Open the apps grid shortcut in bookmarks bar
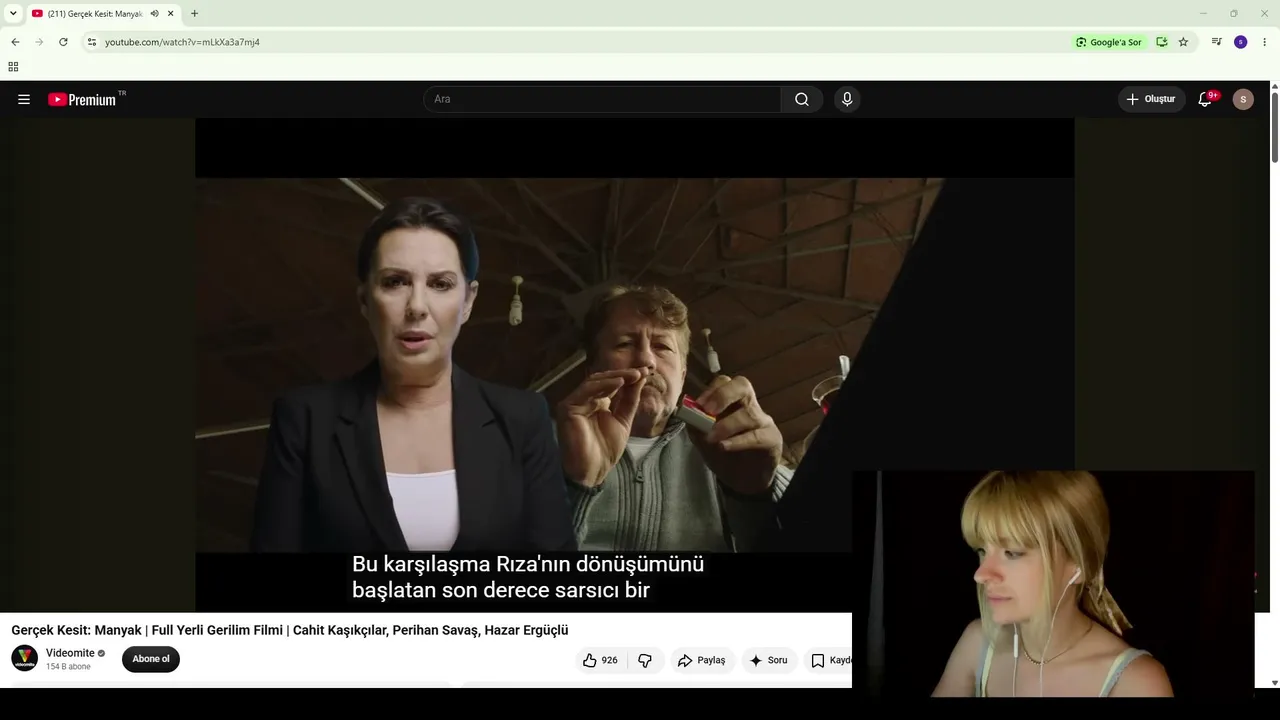Viewport: 1280px width, 720px height. point(13,67)
